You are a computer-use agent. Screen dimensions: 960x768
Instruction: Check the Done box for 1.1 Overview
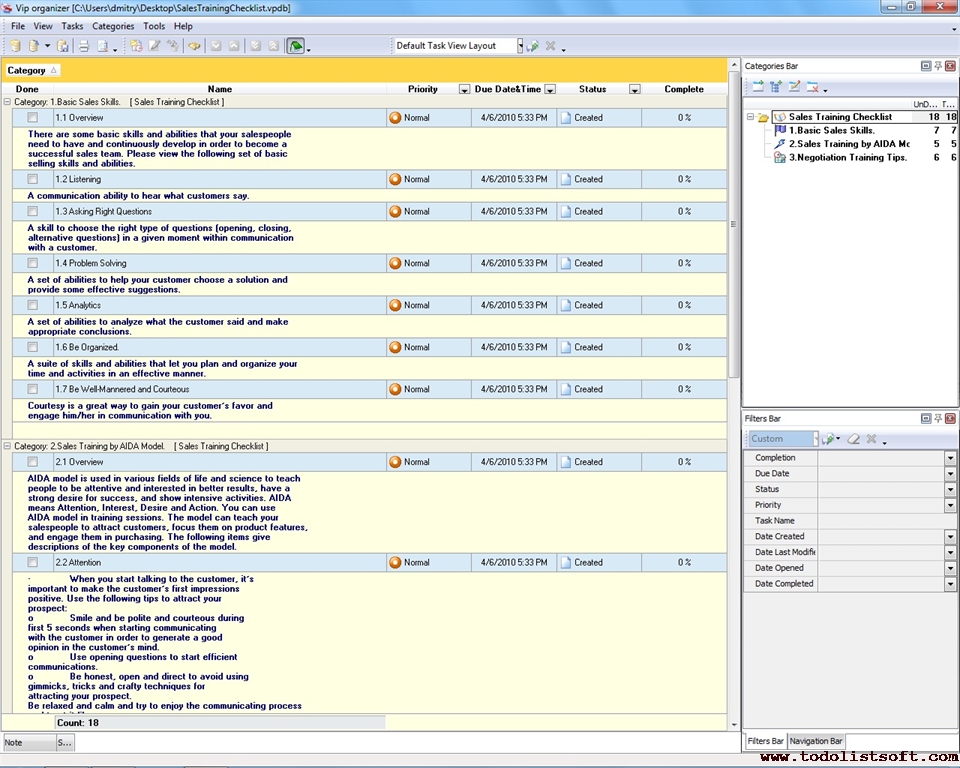[33, 118]
